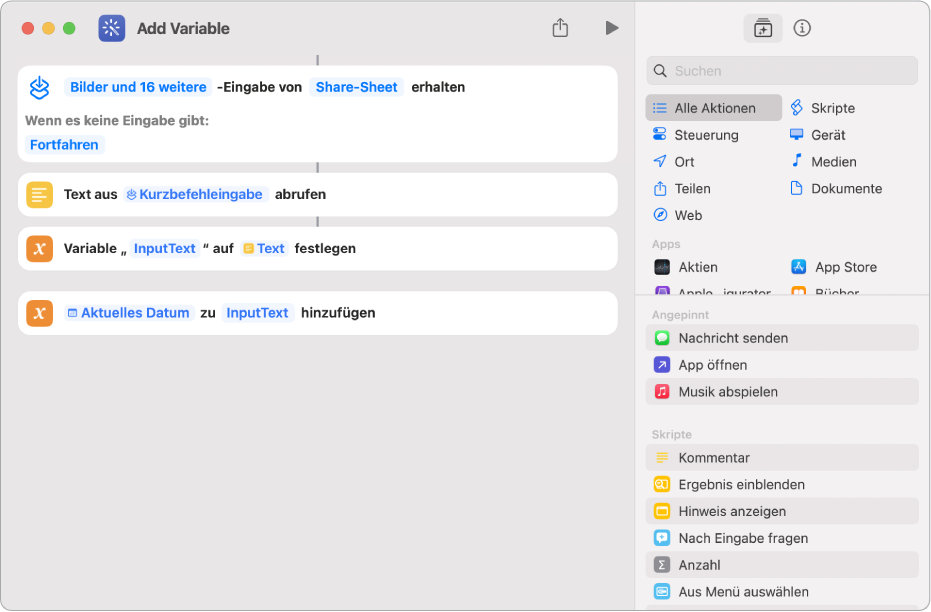
Task: Click the Nachricht senden icon
Action: coord(661,338)
